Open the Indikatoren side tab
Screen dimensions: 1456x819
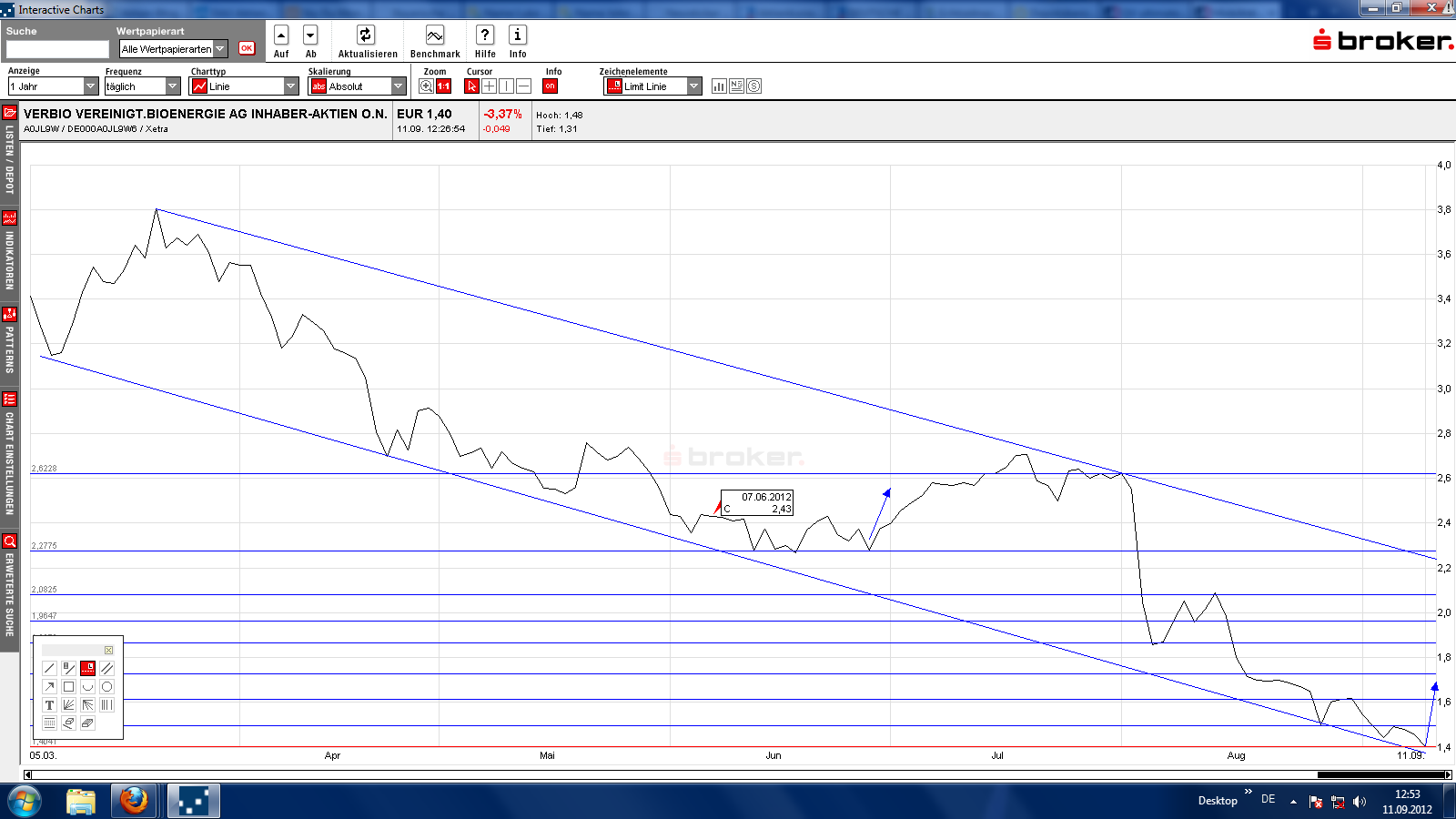pos(10,251)
